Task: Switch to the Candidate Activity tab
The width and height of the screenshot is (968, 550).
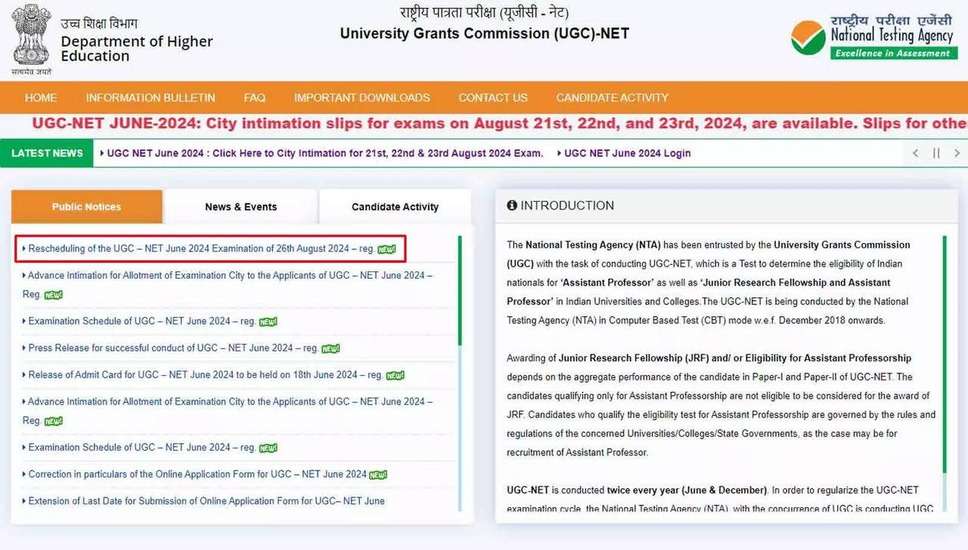Action: [x=395, y=207]
